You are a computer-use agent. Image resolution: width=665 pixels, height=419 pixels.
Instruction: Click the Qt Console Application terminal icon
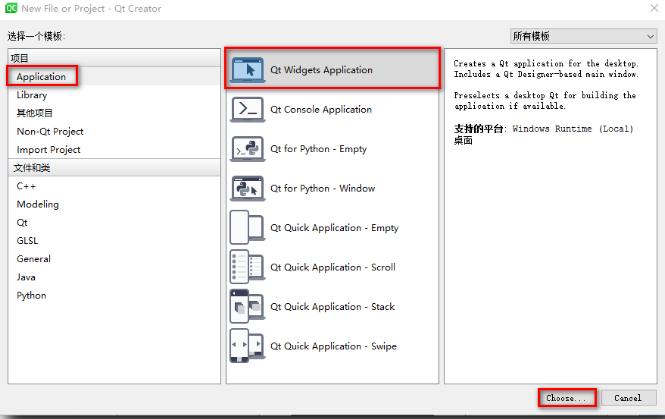coord(248,109)
